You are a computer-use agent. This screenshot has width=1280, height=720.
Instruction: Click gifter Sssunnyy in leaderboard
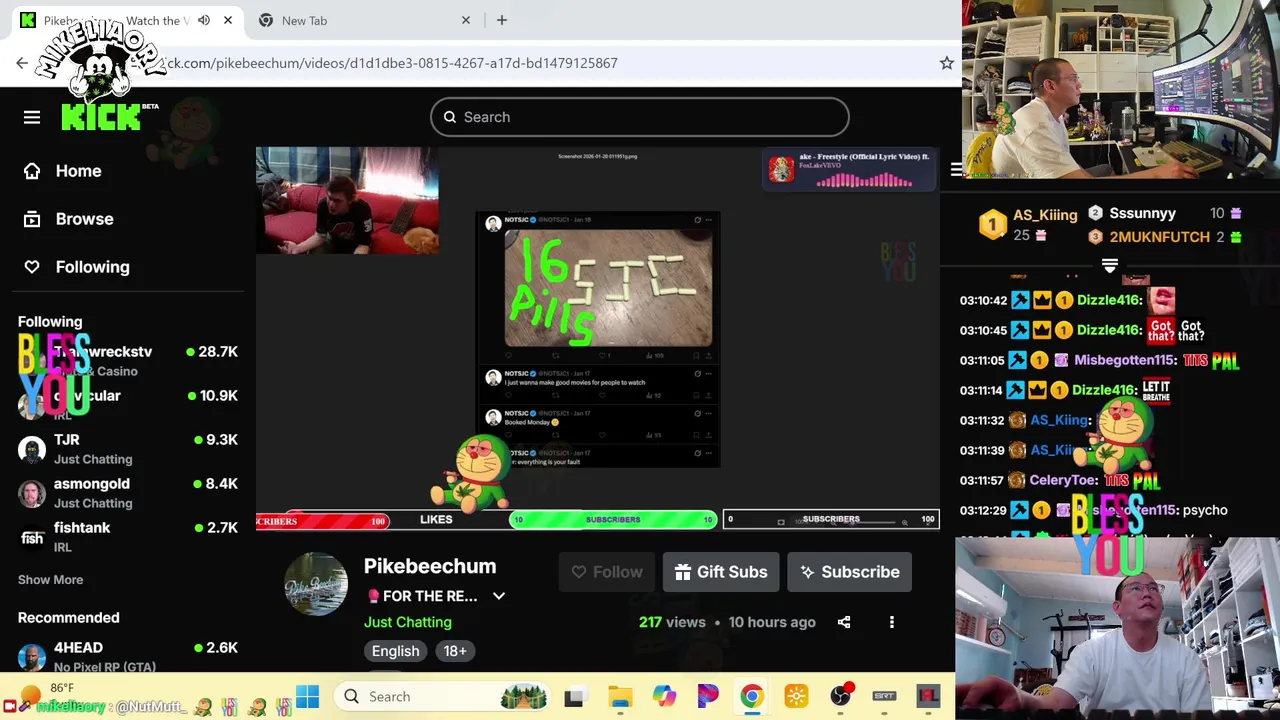[1142, 213]
